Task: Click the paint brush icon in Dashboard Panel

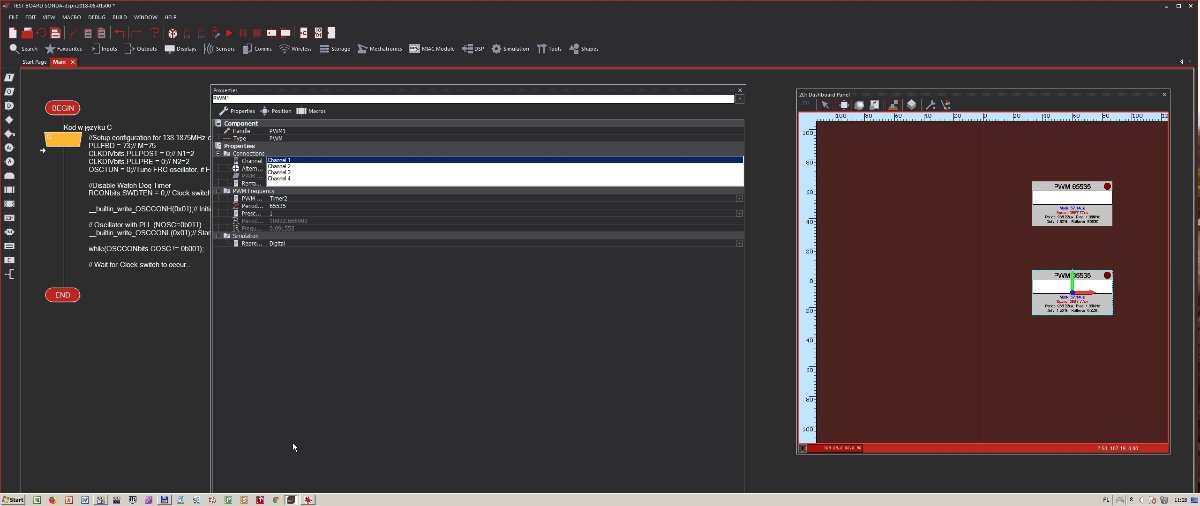Action: tap(945, 104)
